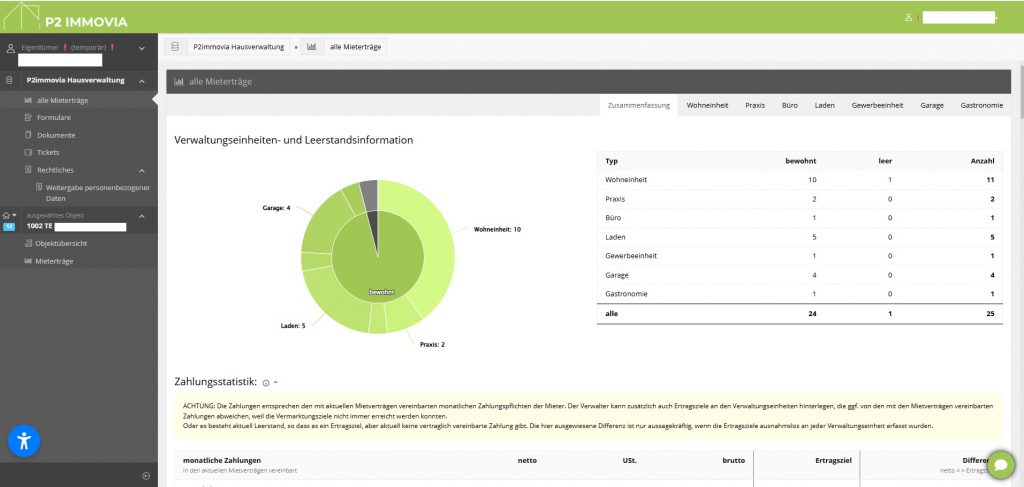Click the user profile icon at top right

coord(908,17)
